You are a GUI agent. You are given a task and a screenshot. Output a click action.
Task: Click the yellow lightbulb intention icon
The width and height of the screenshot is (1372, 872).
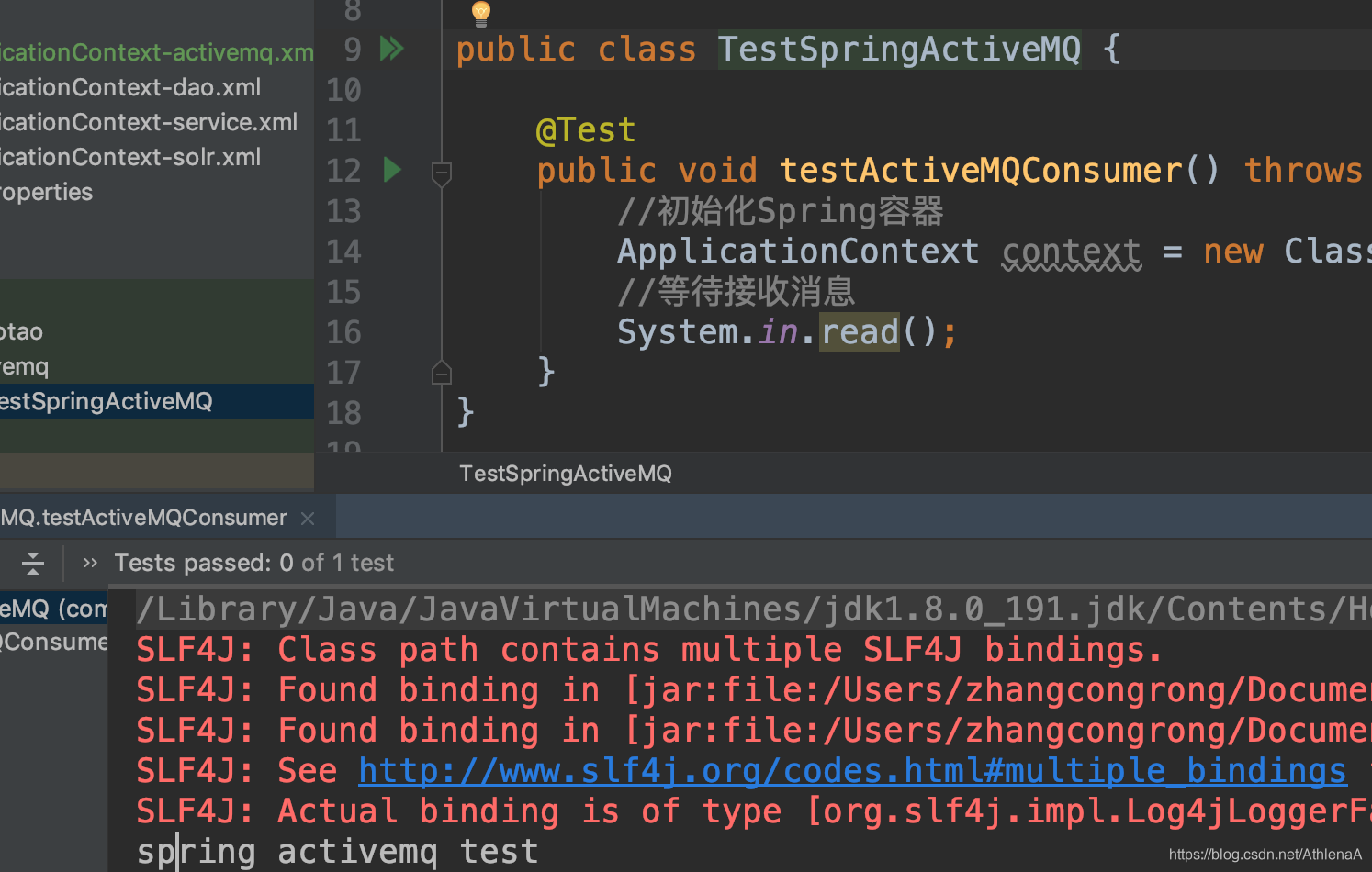click(x=481, y=13)
